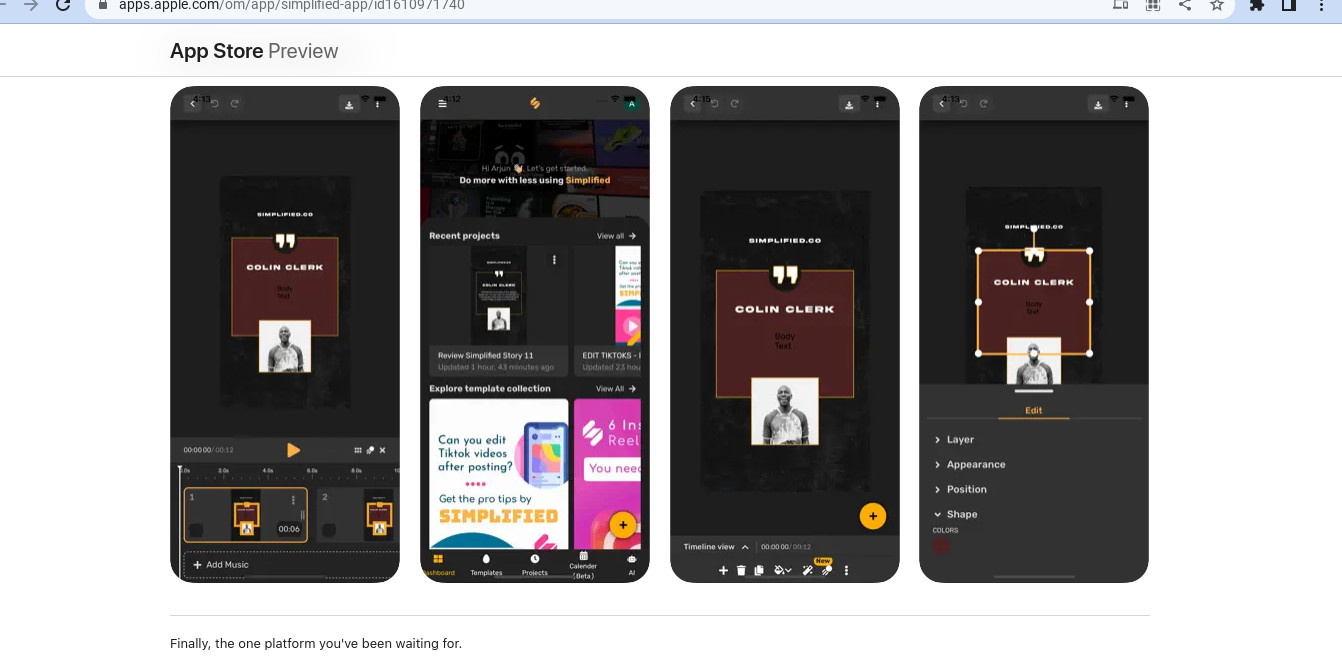Click the download icon in first phone screenshot
This screenshot has width=1342, height=662.
[349, 104]
